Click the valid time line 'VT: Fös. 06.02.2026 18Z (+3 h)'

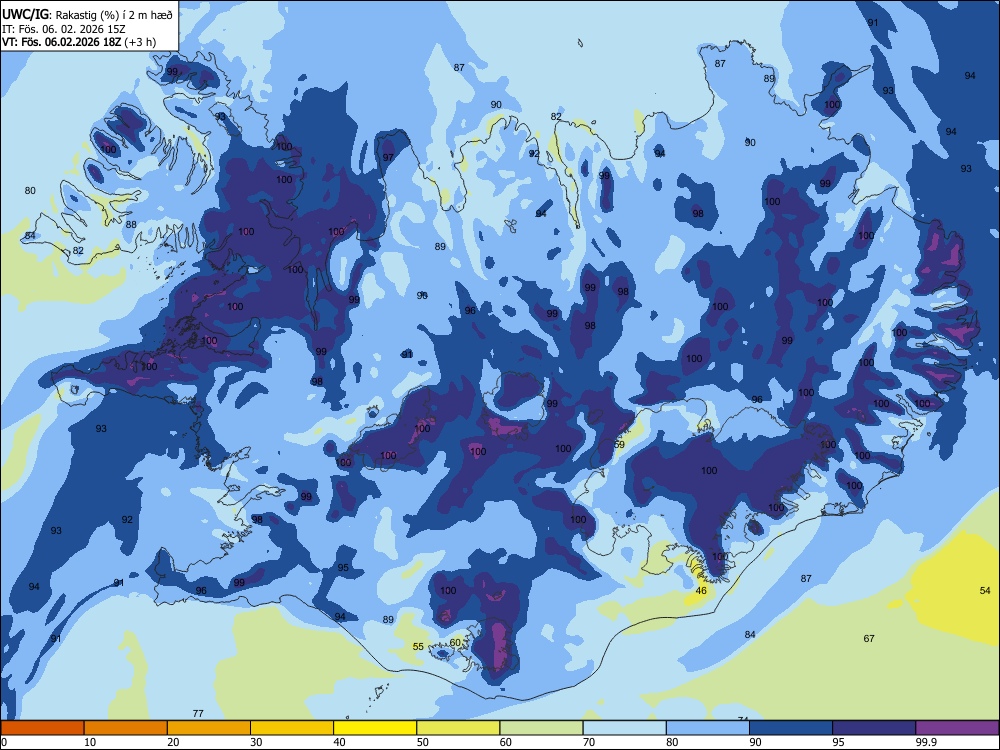coord(79,42)
